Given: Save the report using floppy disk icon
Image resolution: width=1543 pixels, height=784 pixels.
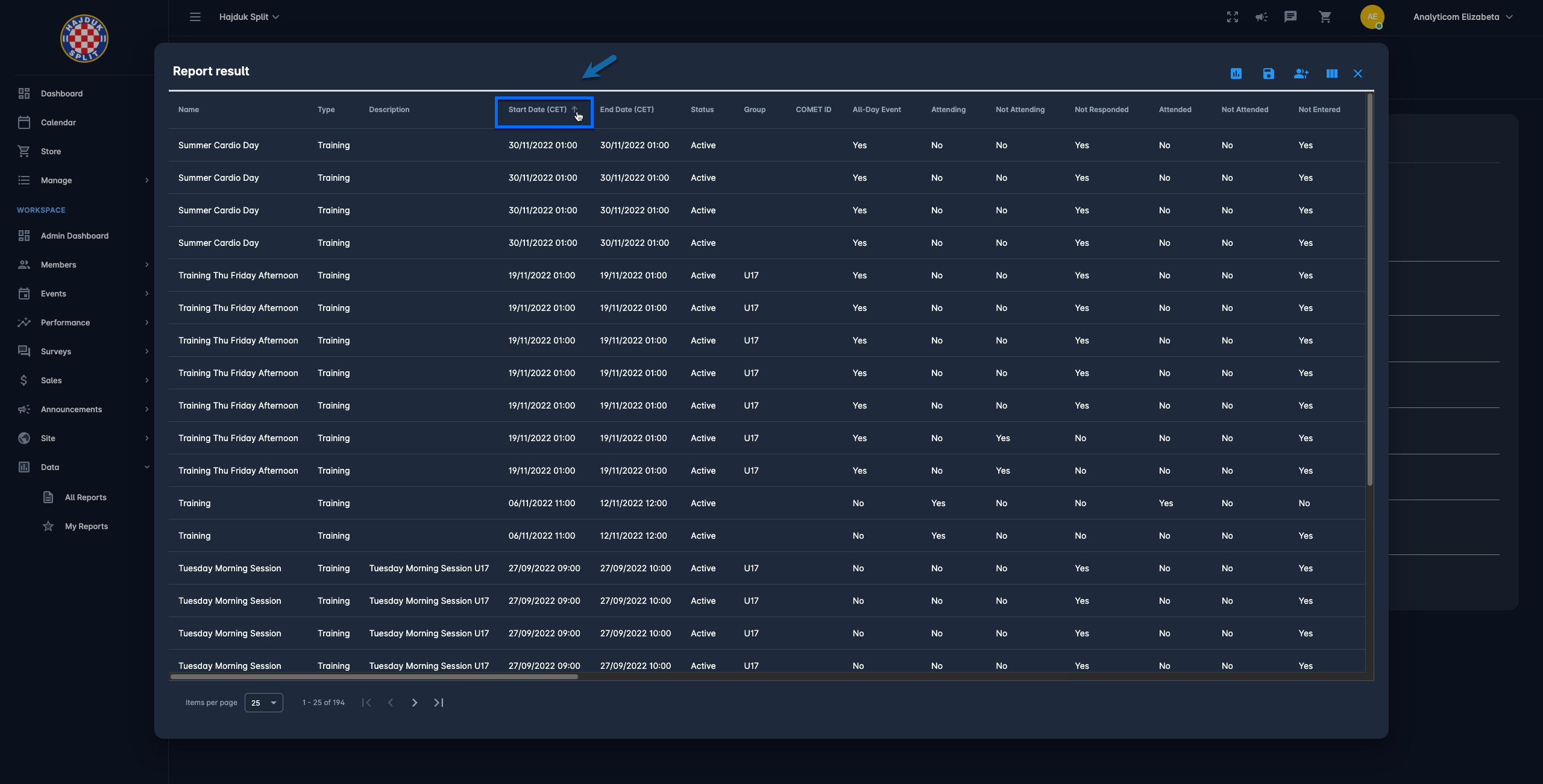Looking at the screenshot, I should coord(1268,74).
